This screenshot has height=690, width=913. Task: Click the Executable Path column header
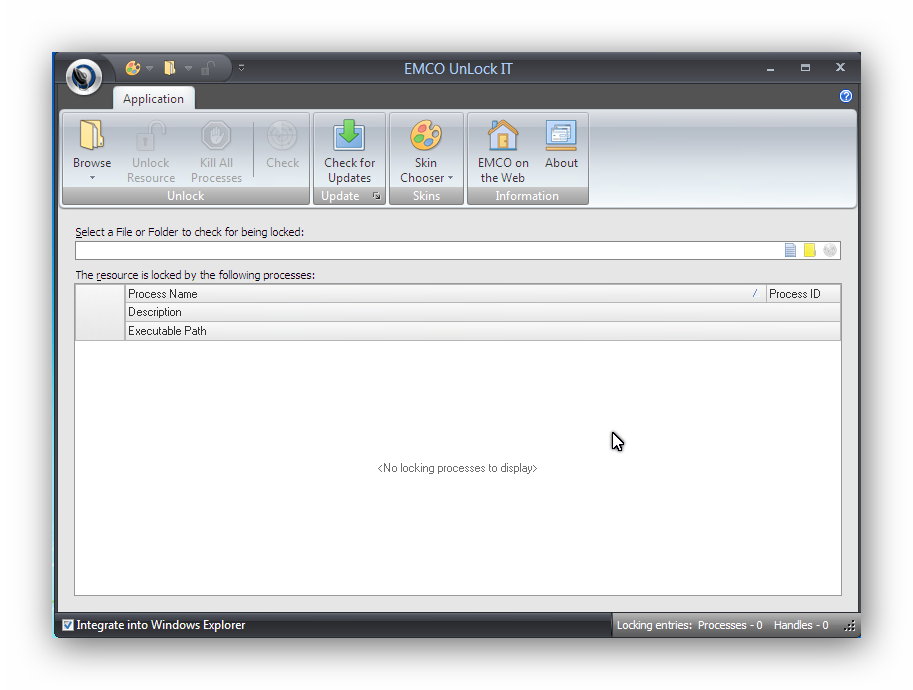[483, 331]
